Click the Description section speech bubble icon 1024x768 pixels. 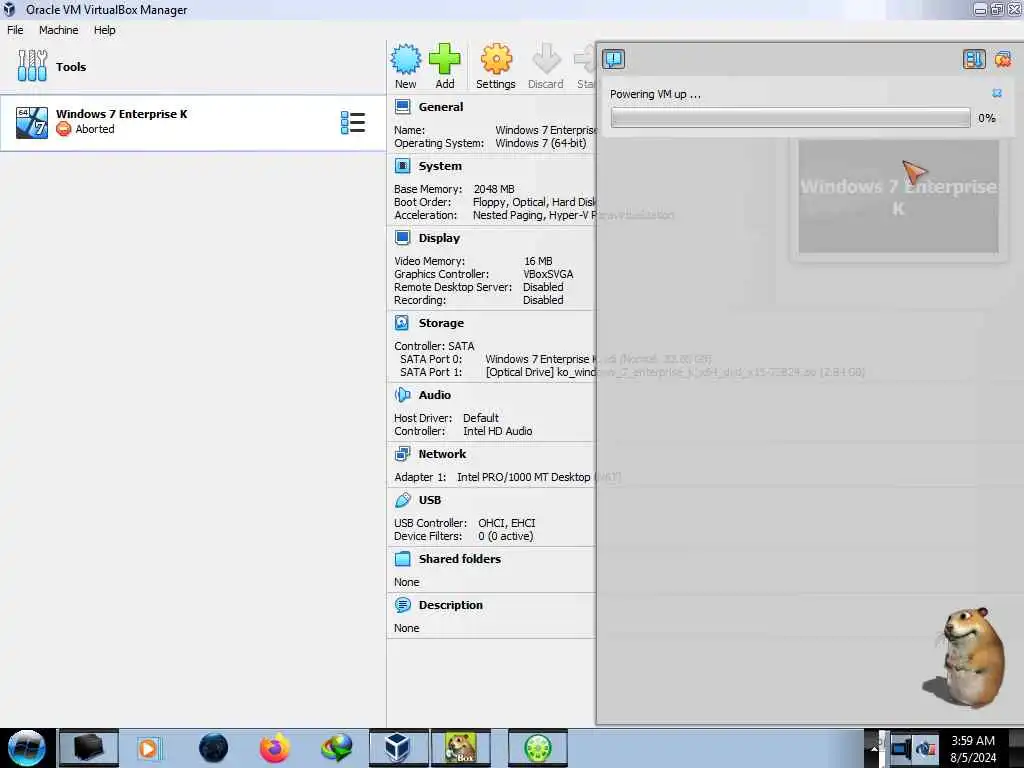(402, 605)
